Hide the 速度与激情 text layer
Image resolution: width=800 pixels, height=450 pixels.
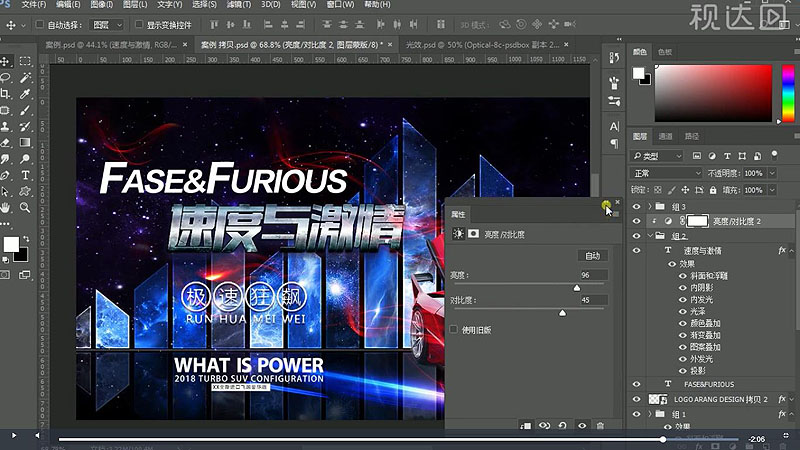[x=636, y=251]
